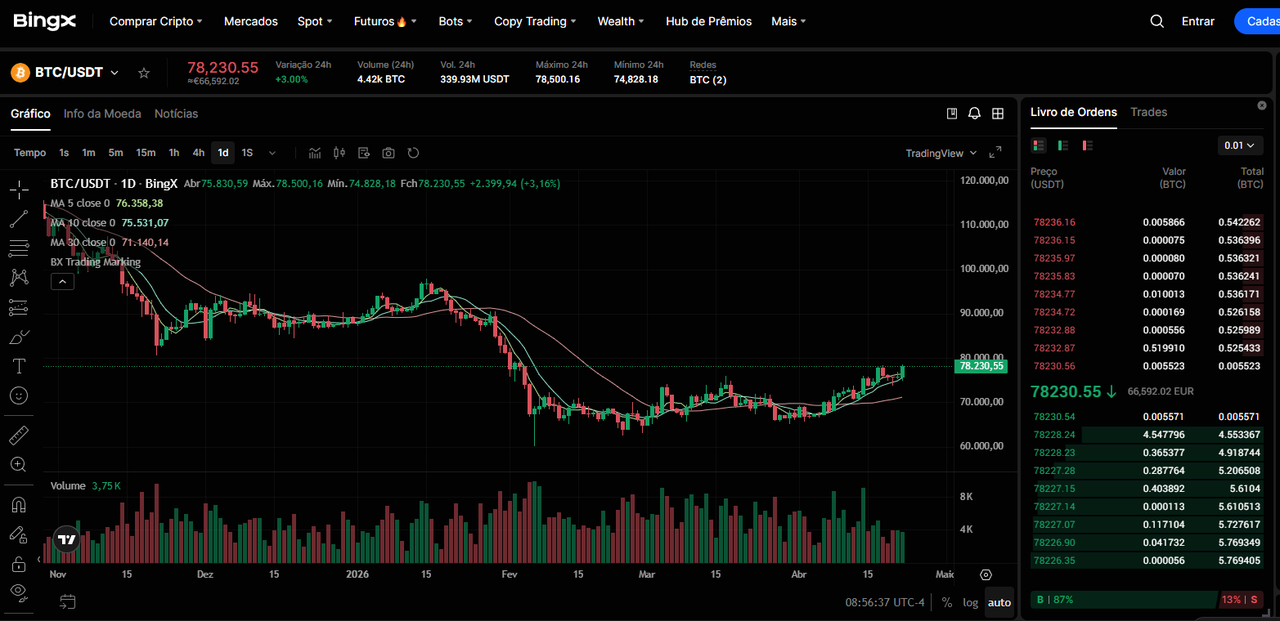Toggle visibility of all drawings
This screenshot has height=621, width=1280.
[18, 592]
